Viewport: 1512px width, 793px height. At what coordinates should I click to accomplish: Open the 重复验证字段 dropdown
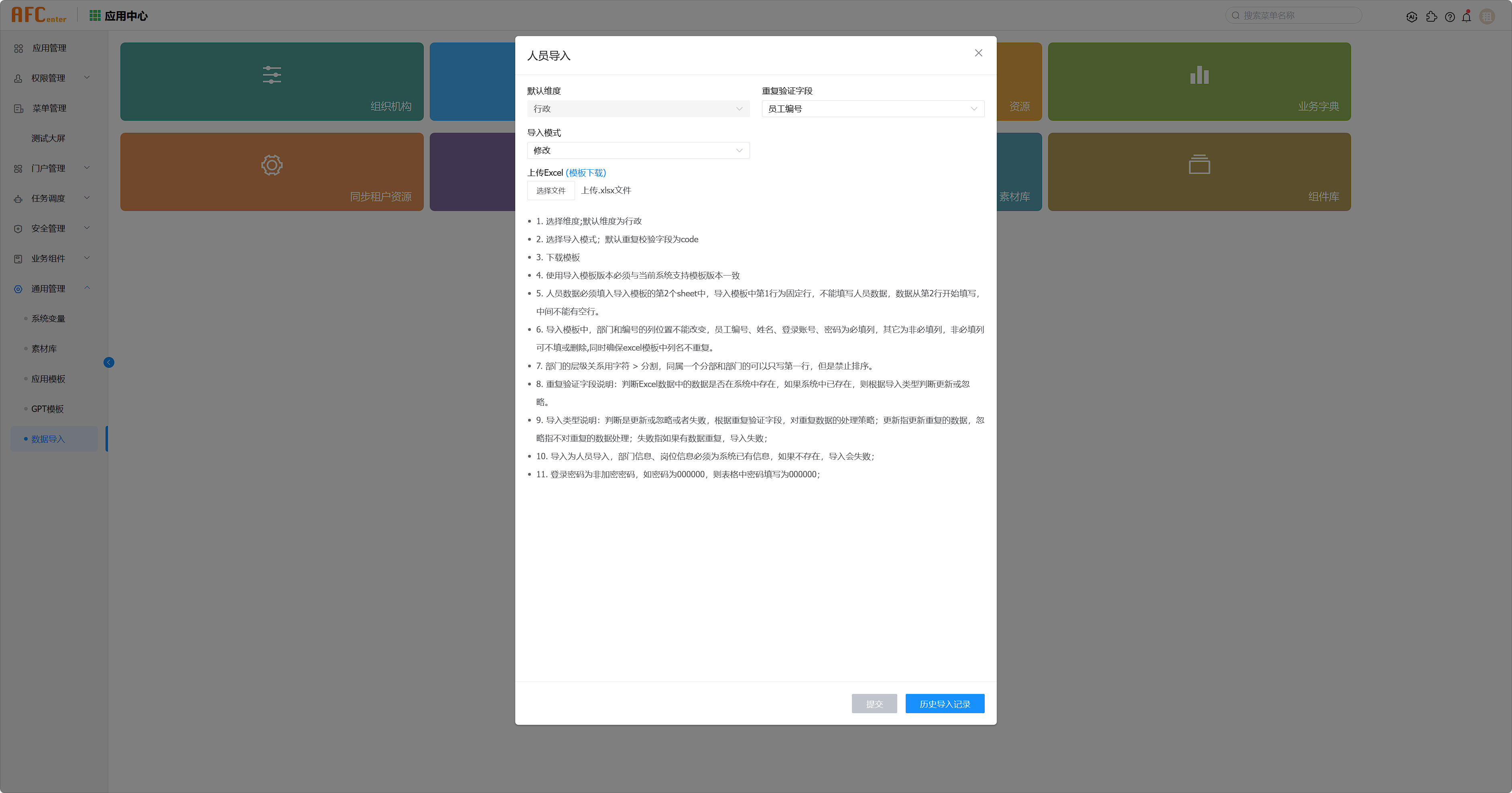(x=872, y=109)
